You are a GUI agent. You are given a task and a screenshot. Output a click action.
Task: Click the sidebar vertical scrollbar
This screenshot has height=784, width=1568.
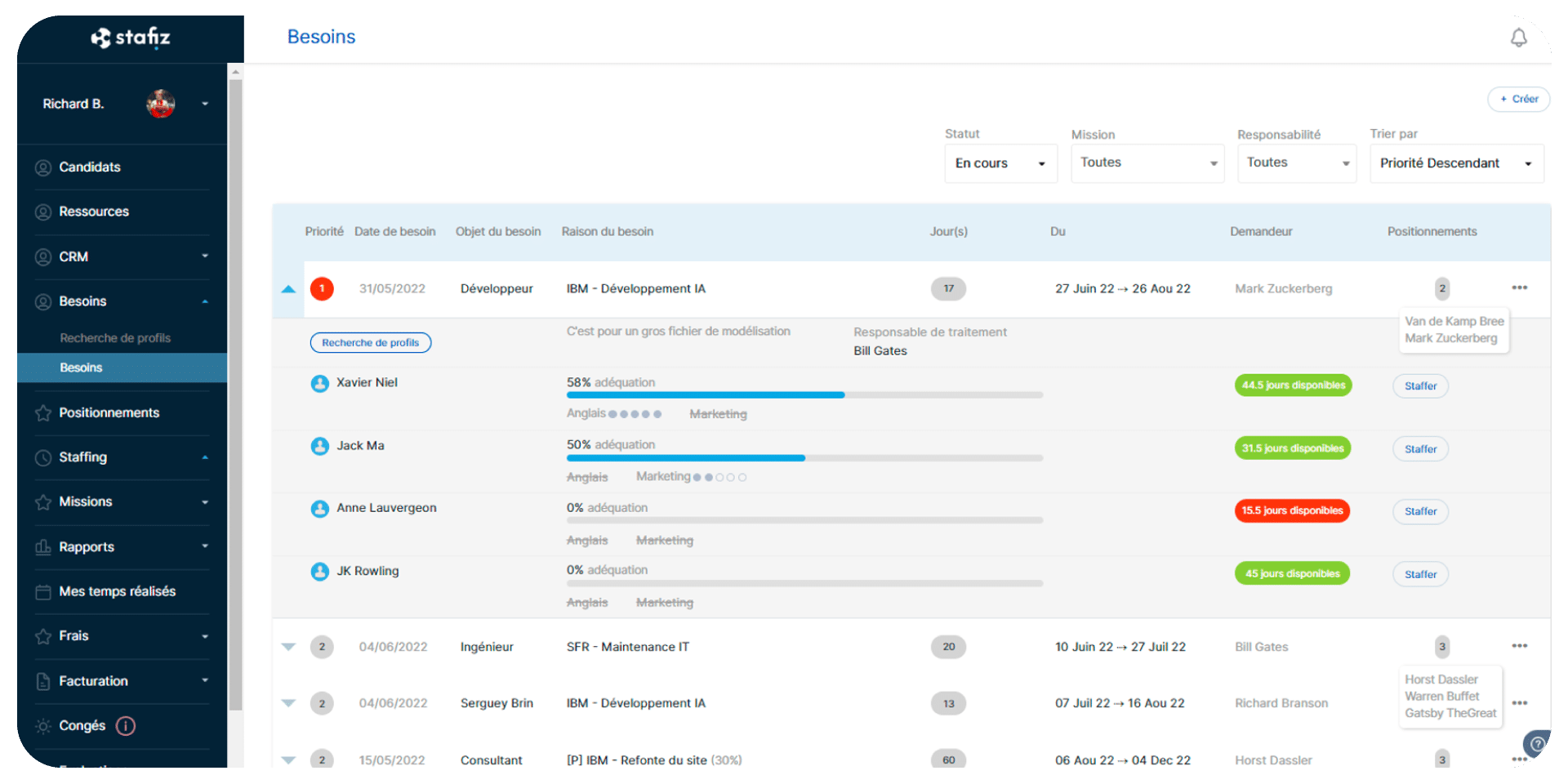(x=236, y=395)
